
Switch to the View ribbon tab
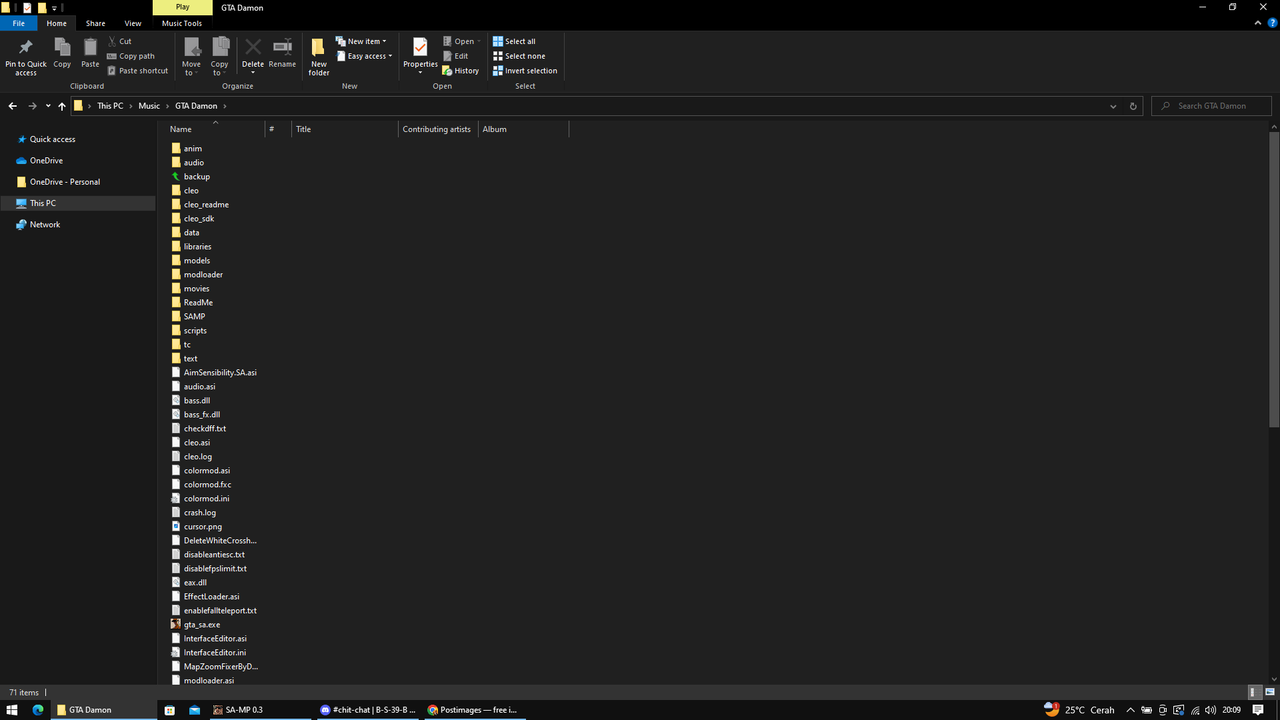(133, 23)
